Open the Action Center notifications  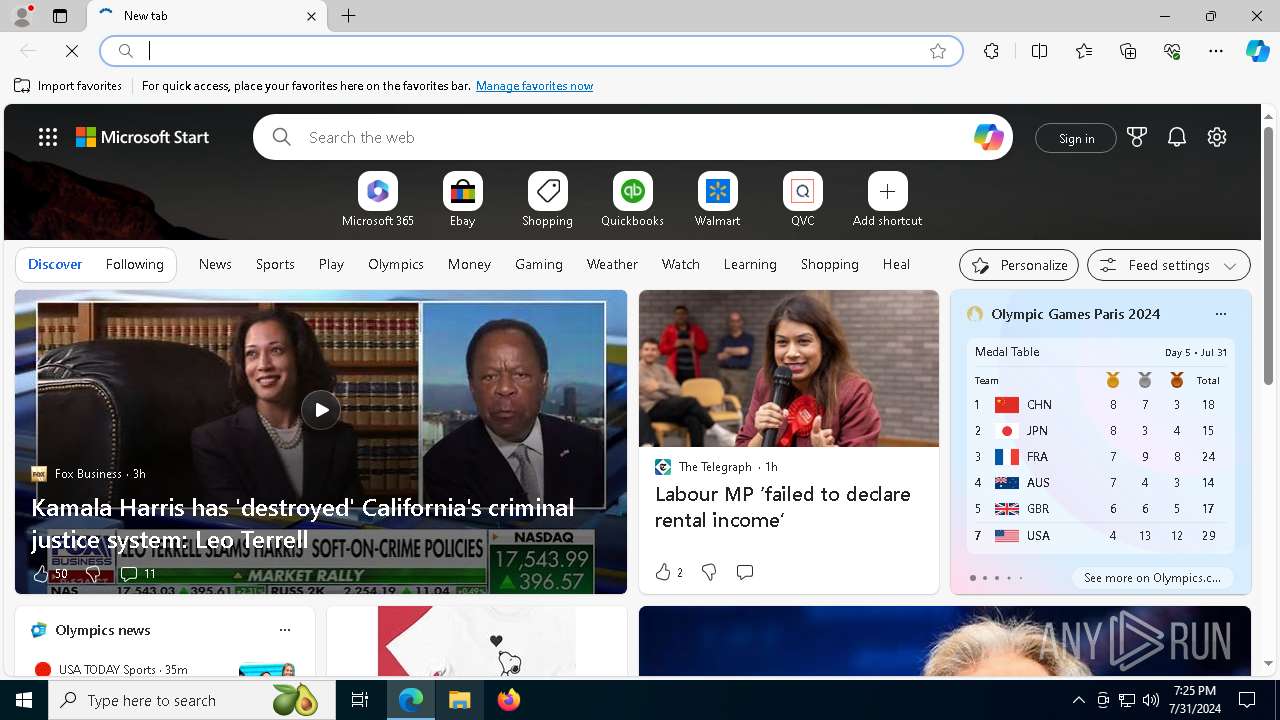click(x=1247, y=700)
